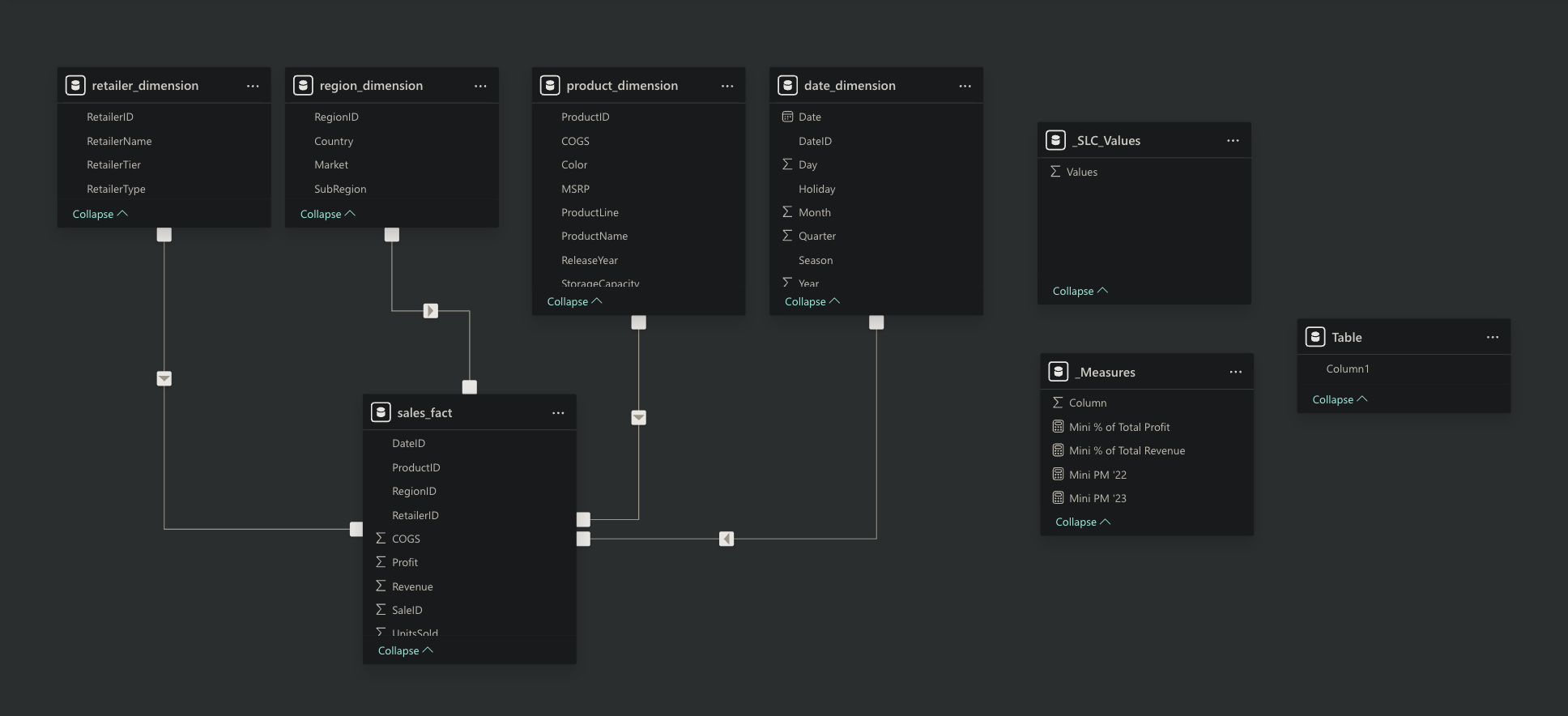The height and width of the screenshot is (716, 1568).
Task: Select the region relationship direction arrow
Action: 431,311
